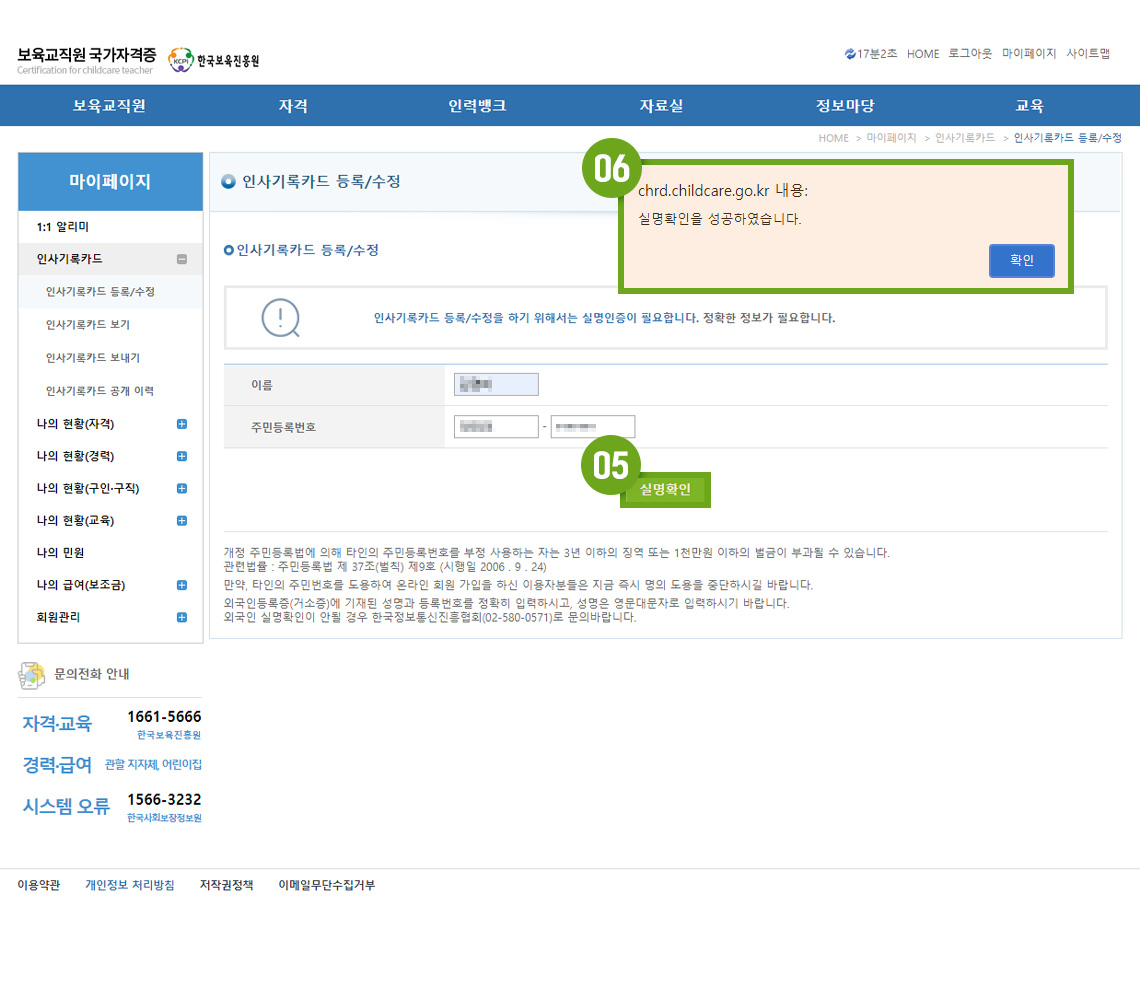
Task: Expand the 나의 현황(경력) section
Action: tap(181, 456)
